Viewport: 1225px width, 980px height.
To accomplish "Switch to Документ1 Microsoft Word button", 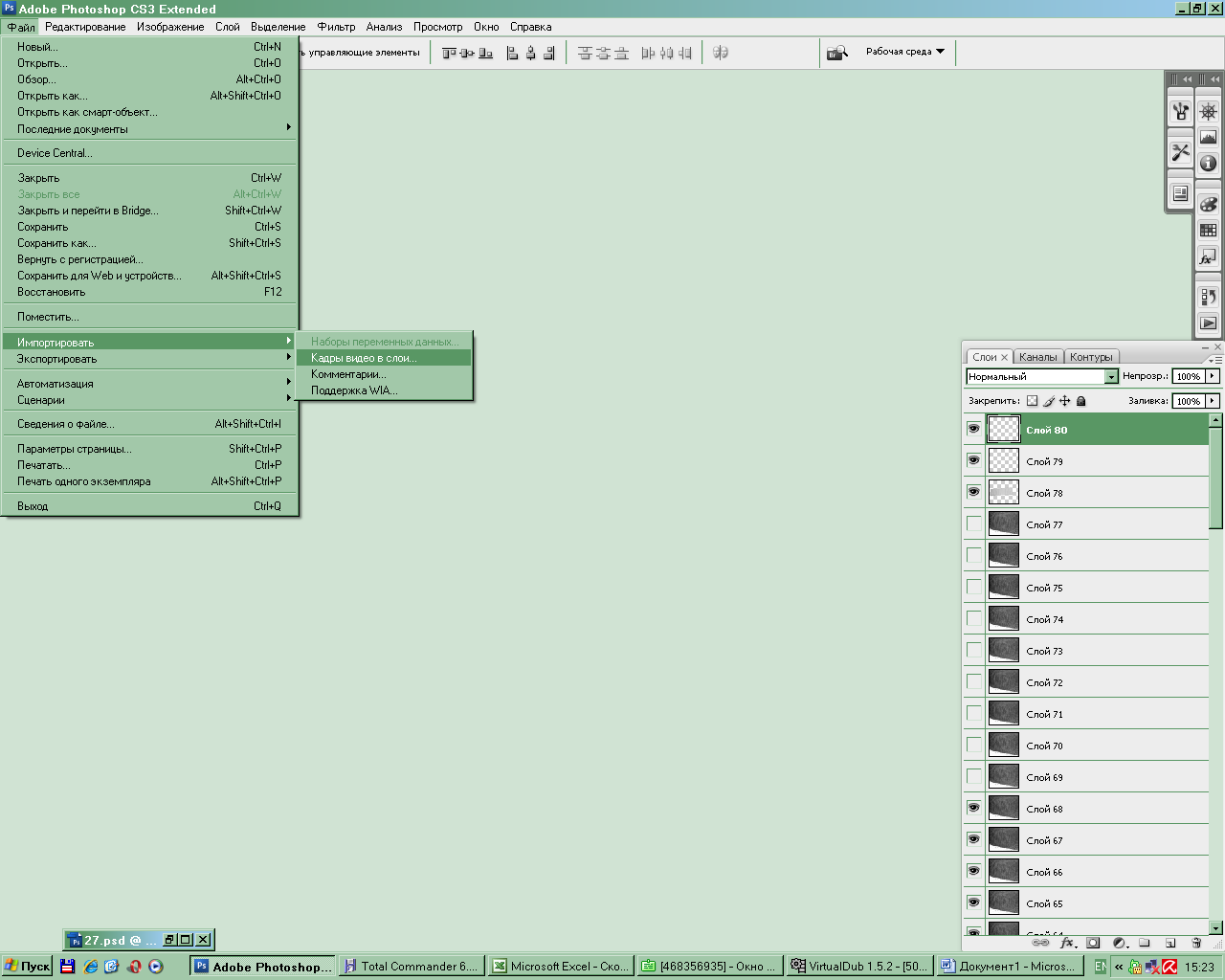I will pyautogui.click(x=1009, y=967).
